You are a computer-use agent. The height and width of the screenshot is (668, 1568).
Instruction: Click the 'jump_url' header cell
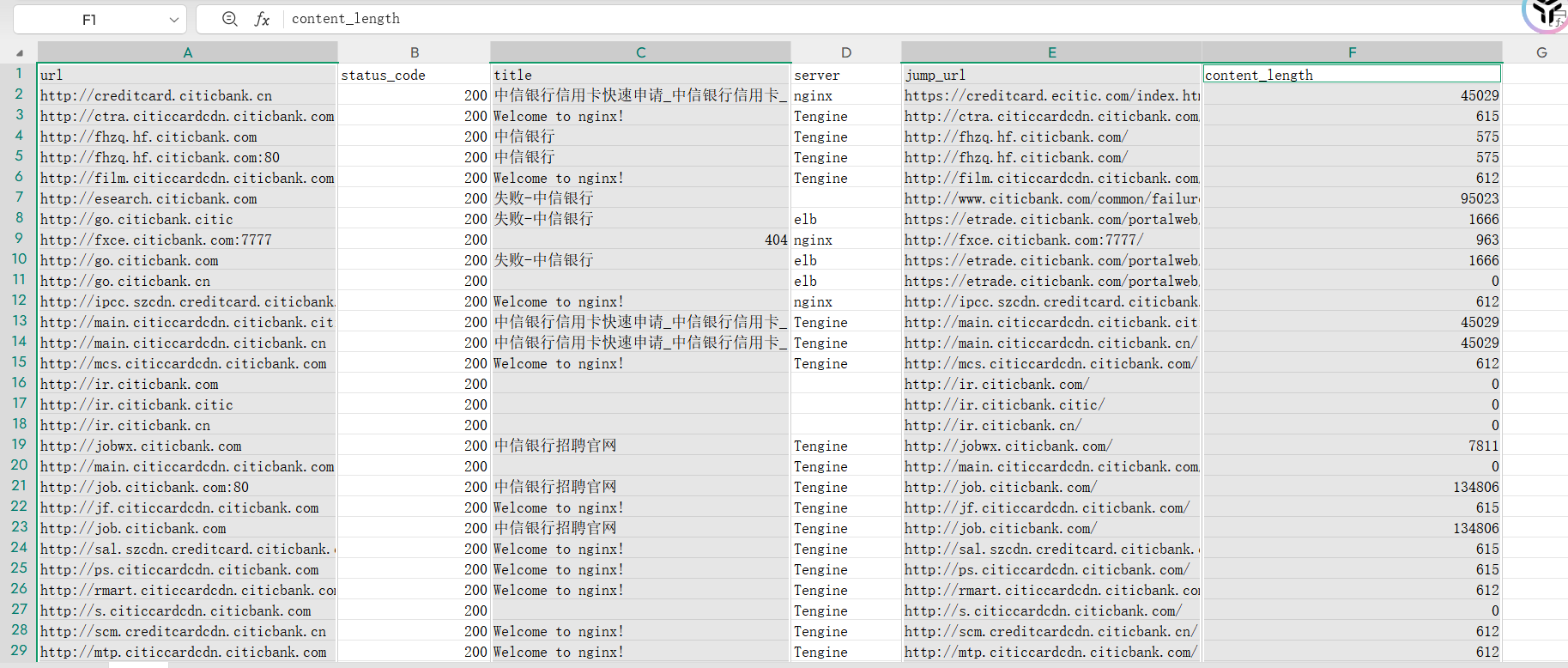click(x=1051, y=75)
